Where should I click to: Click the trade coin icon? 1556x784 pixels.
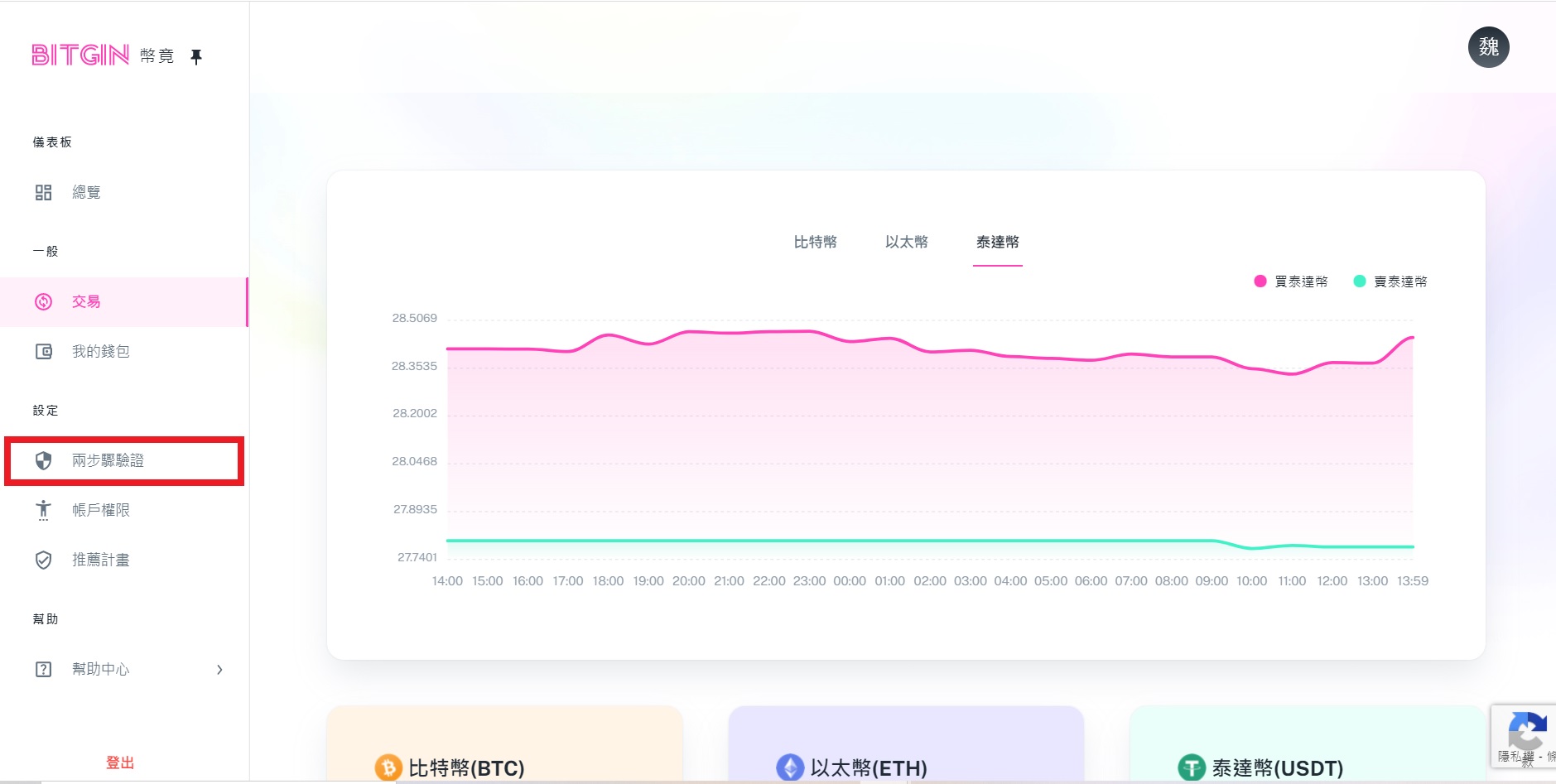click(x=44, y=301)
